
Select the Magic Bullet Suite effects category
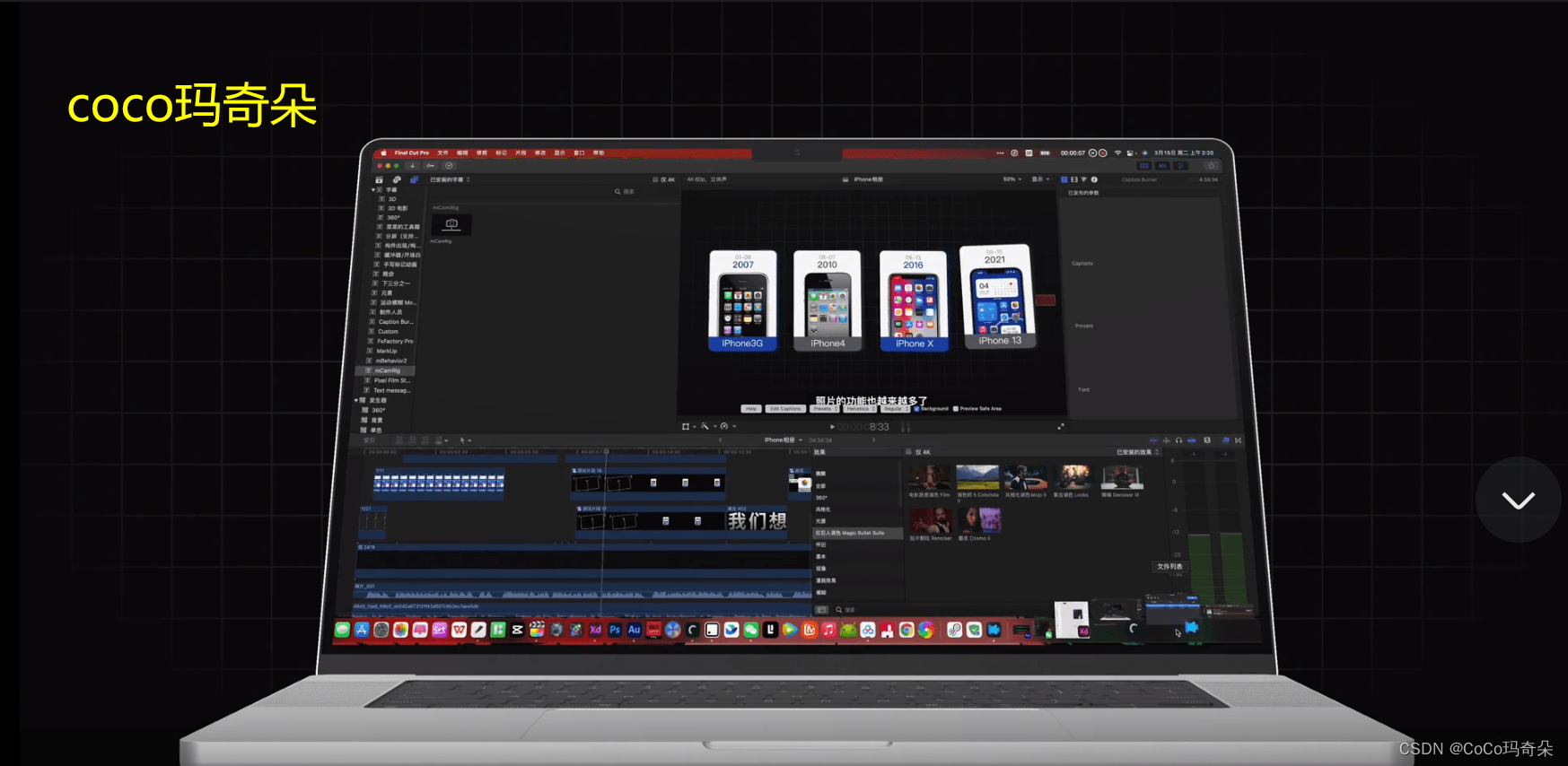(856, 533)
